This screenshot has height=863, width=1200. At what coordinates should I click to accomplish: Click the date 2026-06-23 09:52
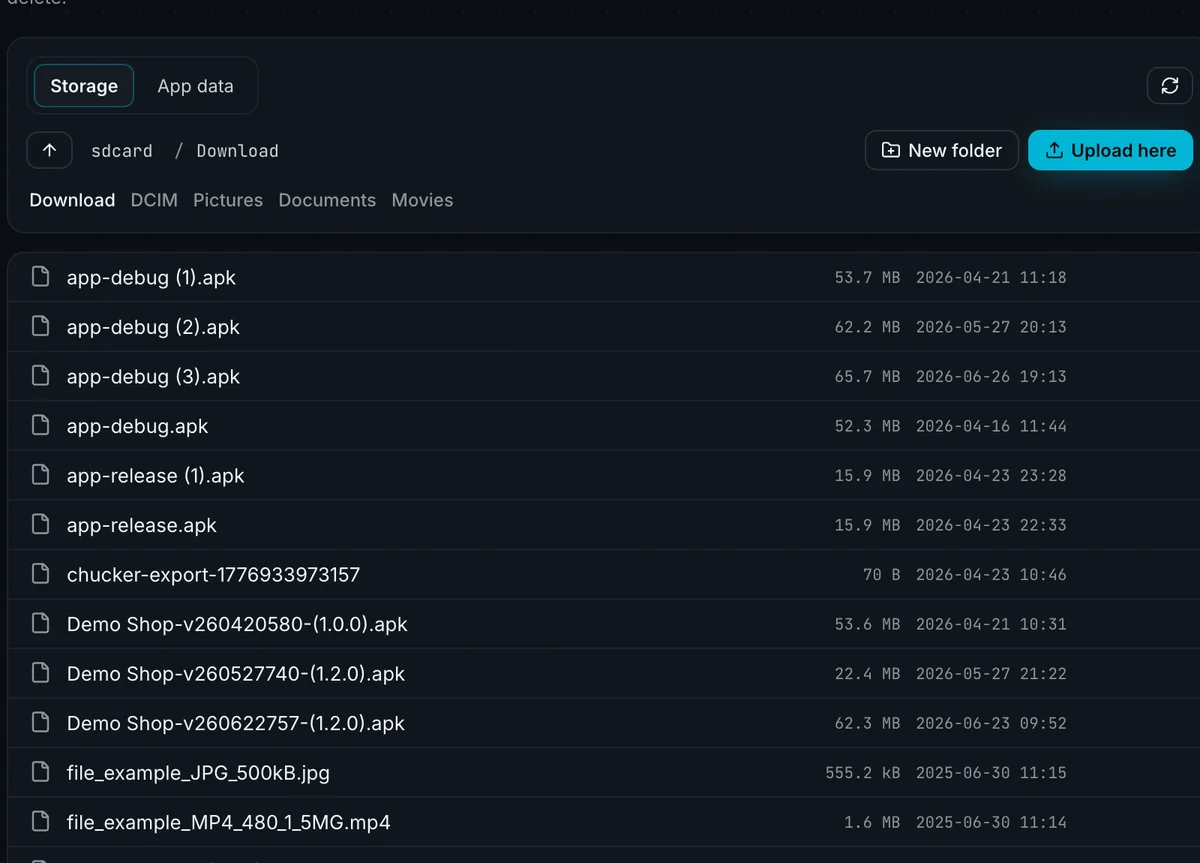(991, 723)
